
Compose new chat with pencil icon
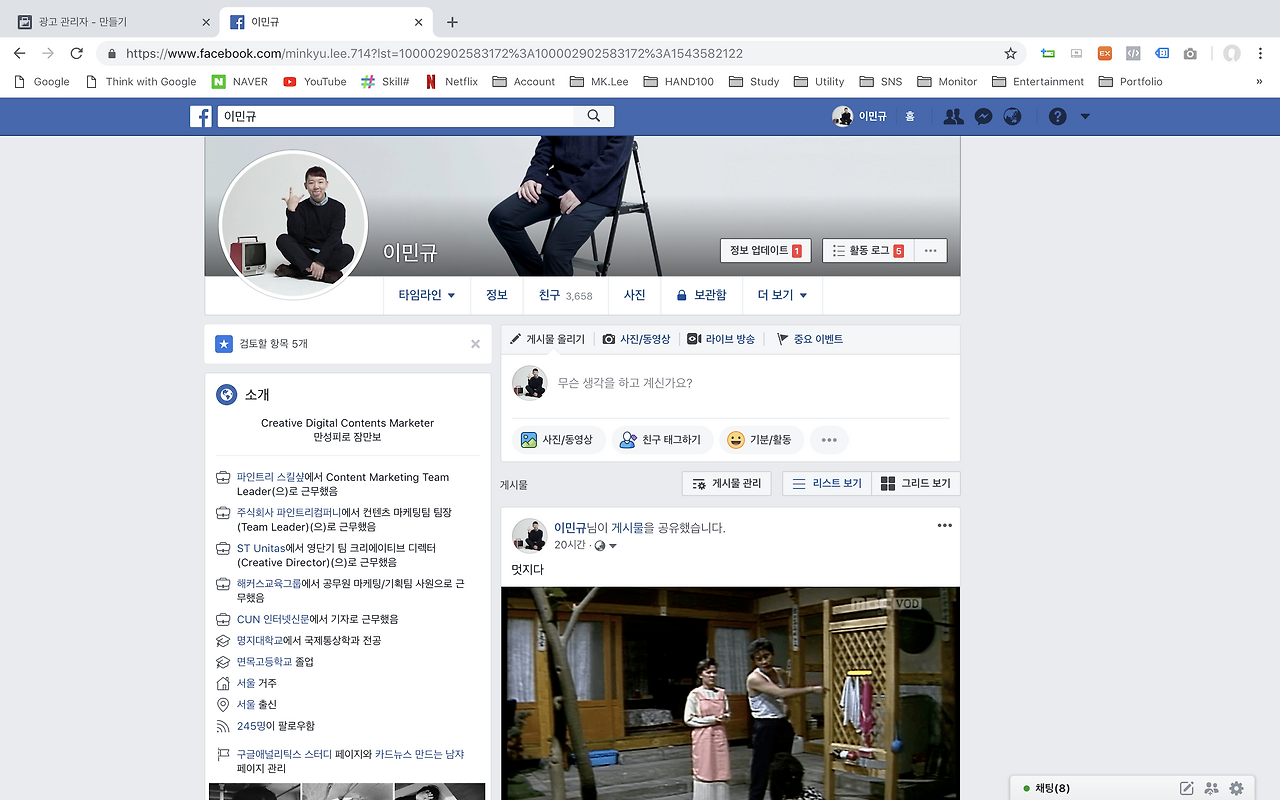point(1185,788)
